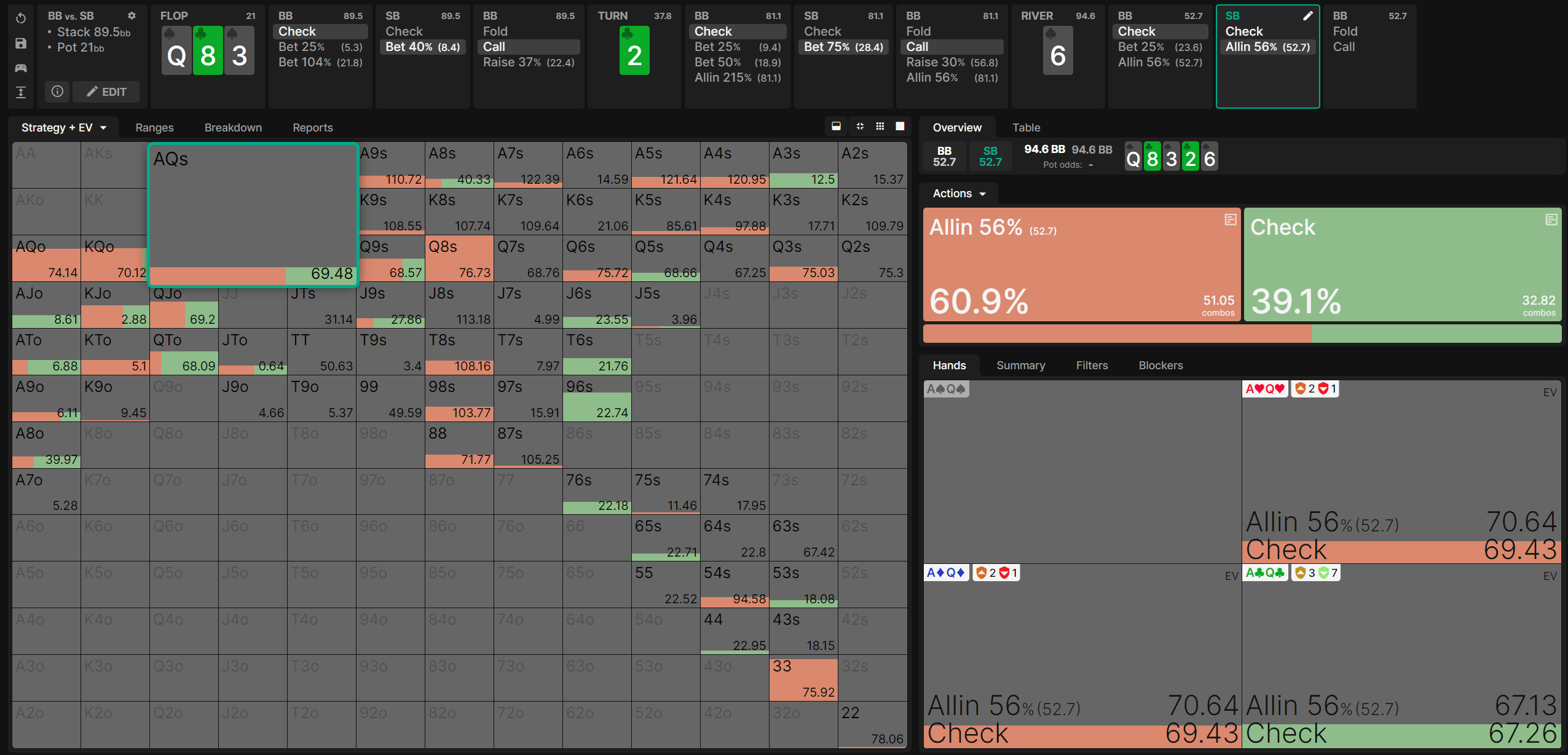This screenshot has height=755, width=1568.
Task: Open the Breakdown tab
Action: point(233,128)
